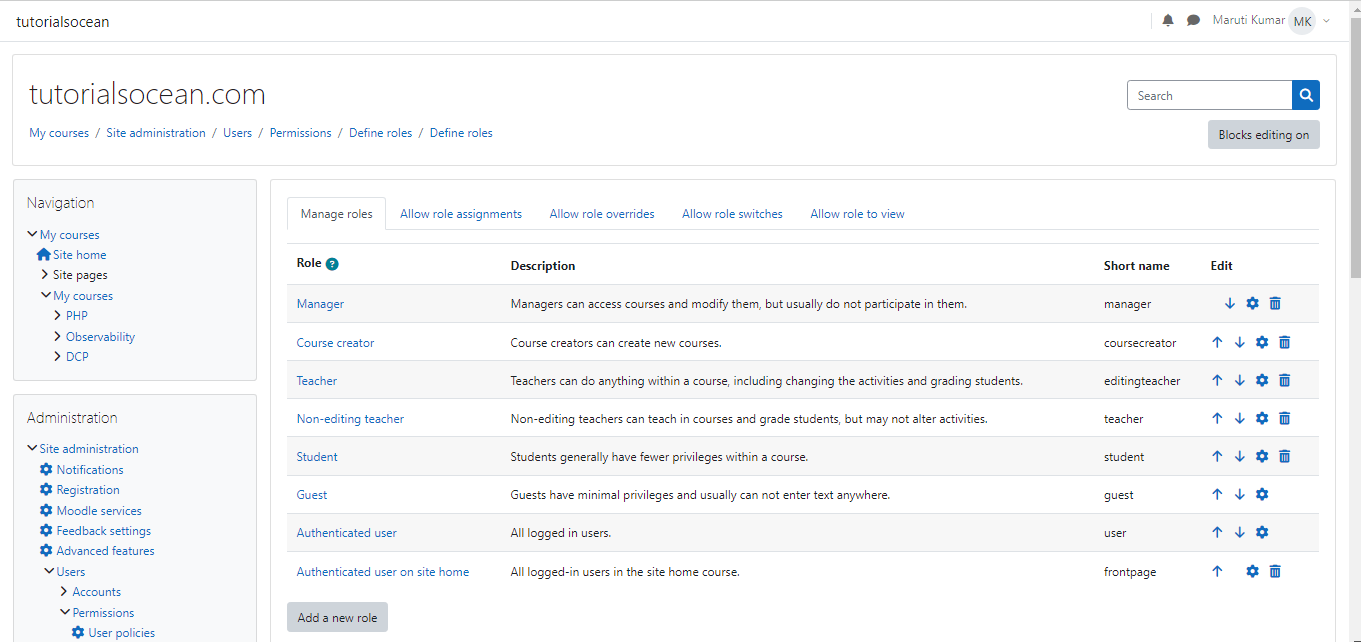Screen dimensions: 1361x642
Task: Expand the PHP course node
Action: (x=57, y=315)
